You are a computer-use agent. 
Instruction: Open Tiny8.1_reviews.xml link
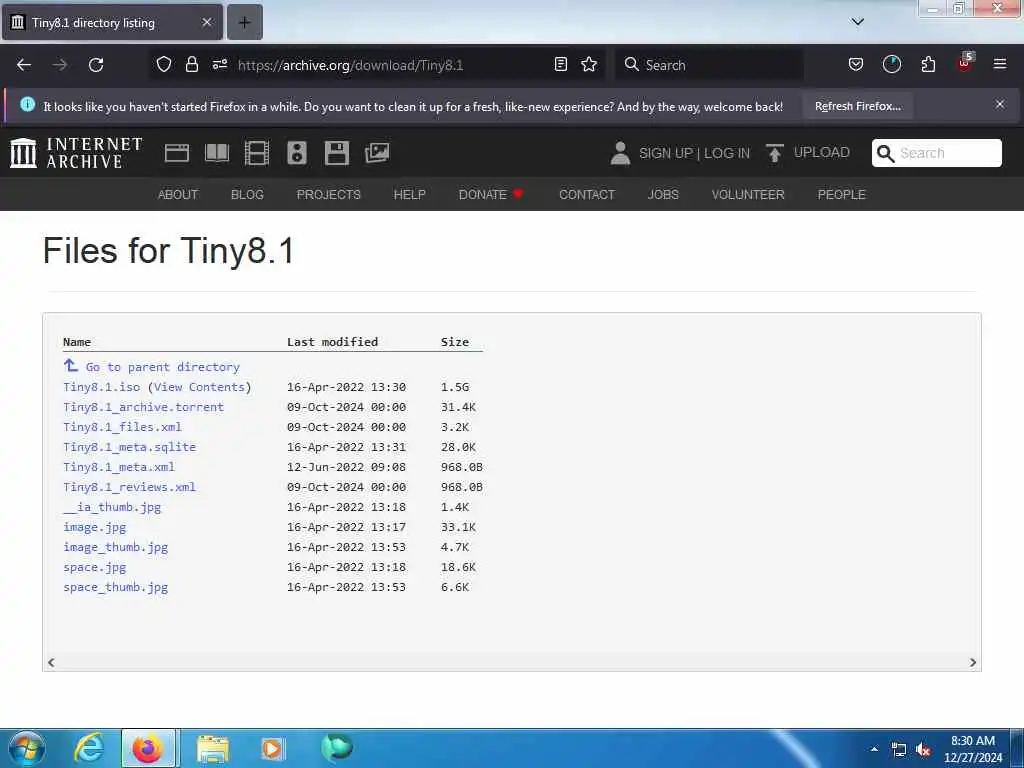pyautogui.click(x=129, y=487)
